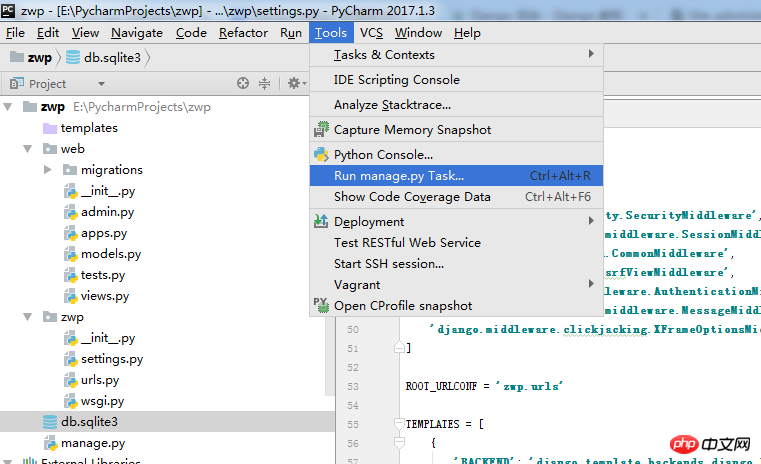Viewport: 761px width, 464px height.
Task: Click the Capture Memory Snapshot icon
Action: (x=321, y=130)
